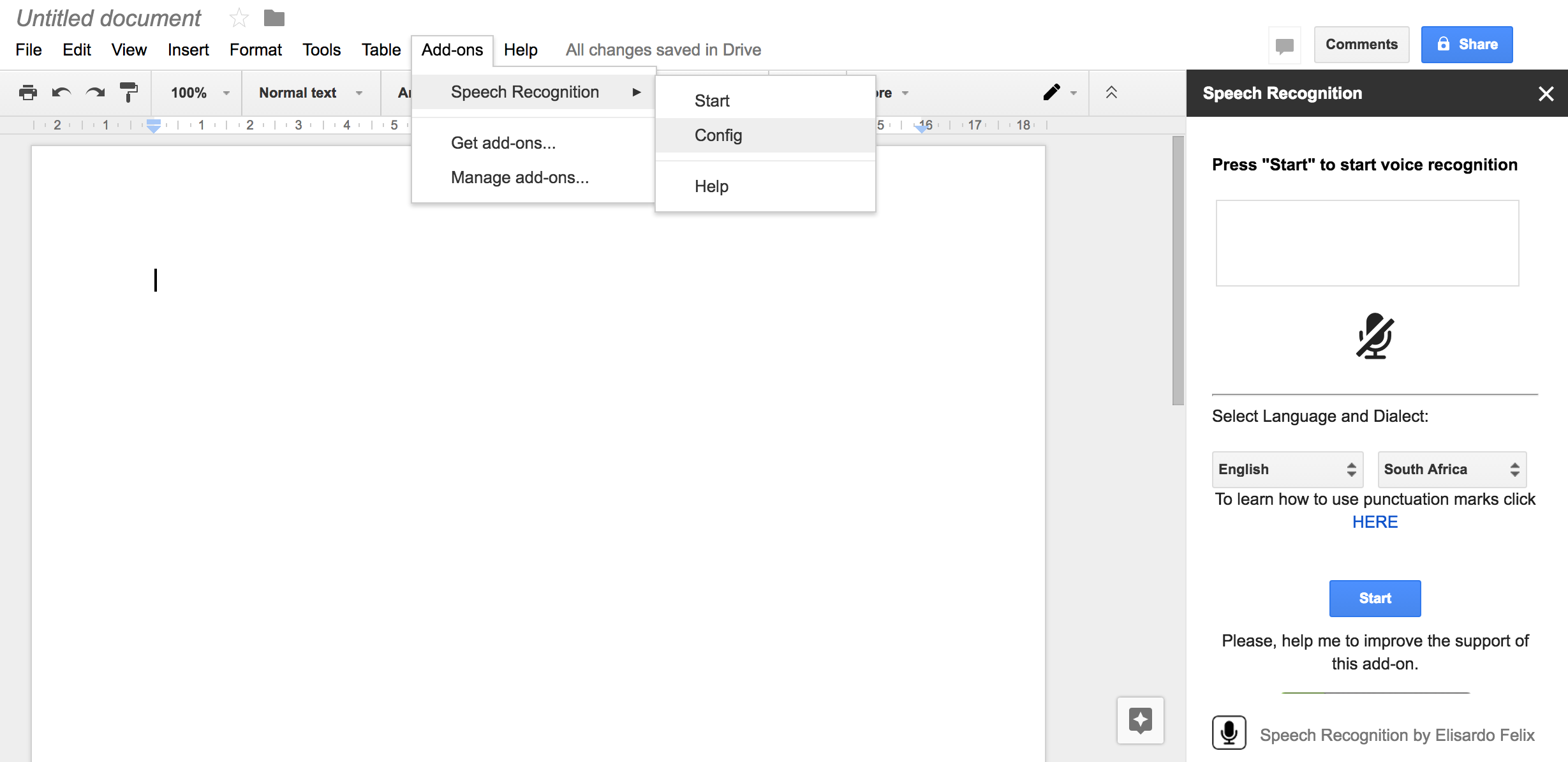Image resolution: width=1568 pixels, height=762 pixels.
Task: Click the redo arrow icon
Action: pyautogui.click(x=95, y=93)
